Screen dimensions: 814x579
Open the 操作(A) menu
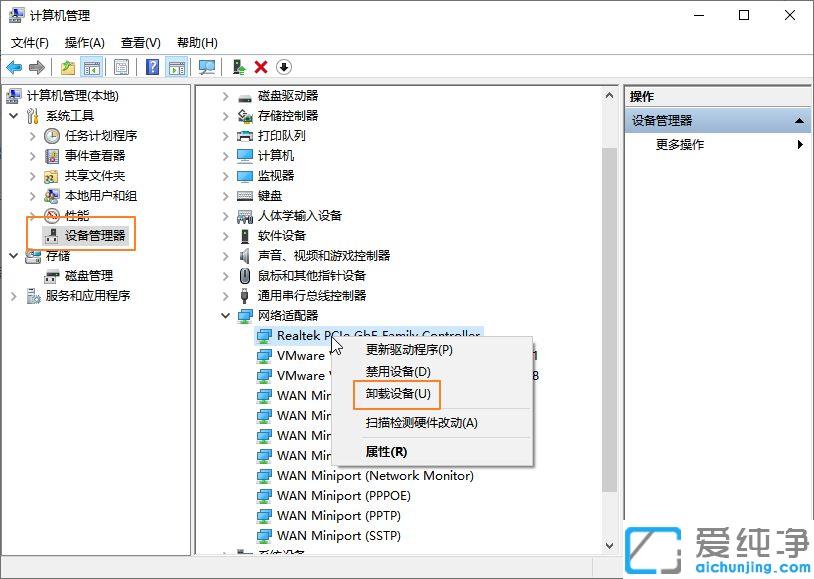pyautogui.click(x=84, y=42)
